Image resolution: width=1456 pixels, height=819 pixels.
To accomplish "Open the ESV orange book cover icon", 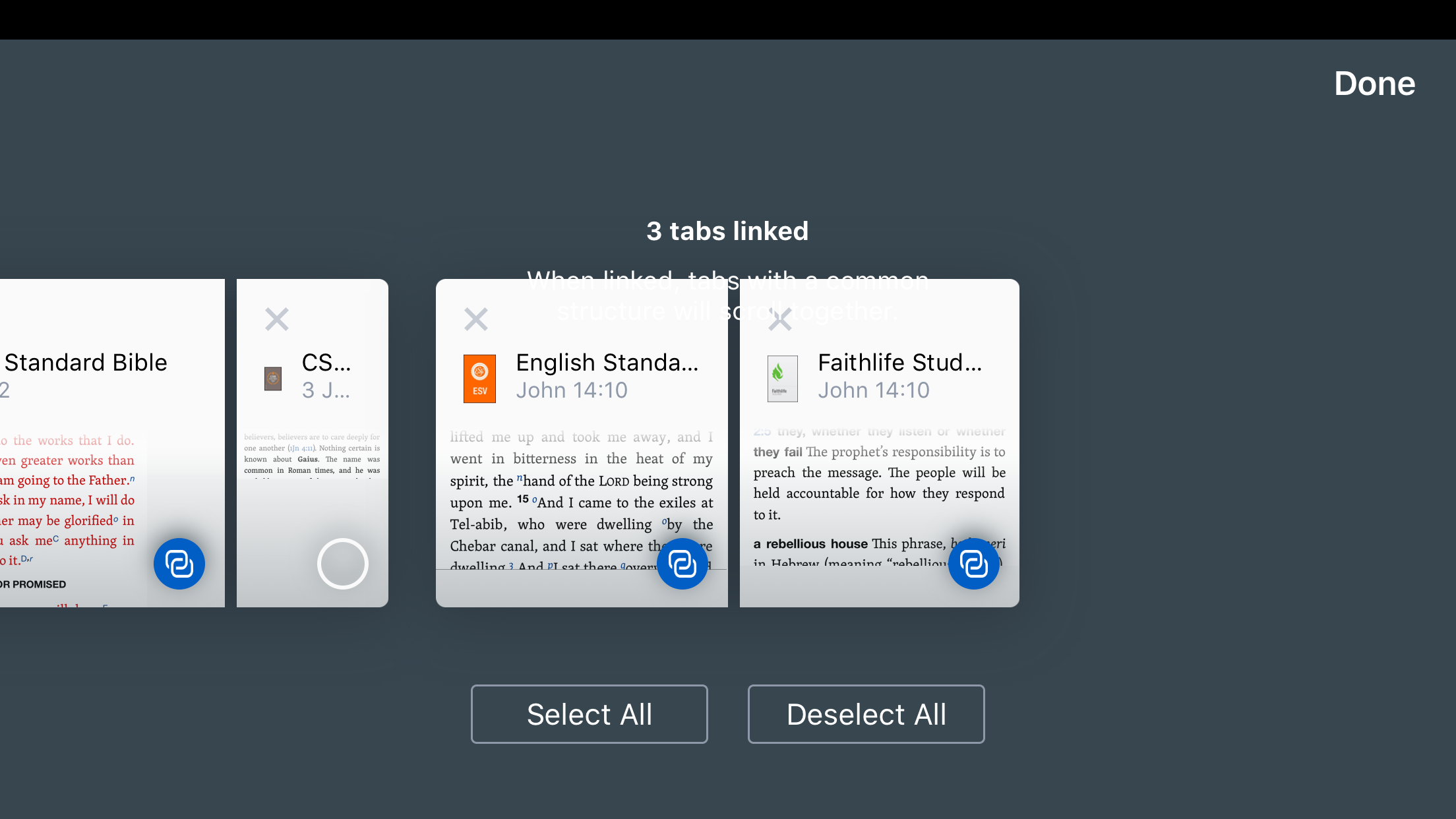I will coord(479,379).
